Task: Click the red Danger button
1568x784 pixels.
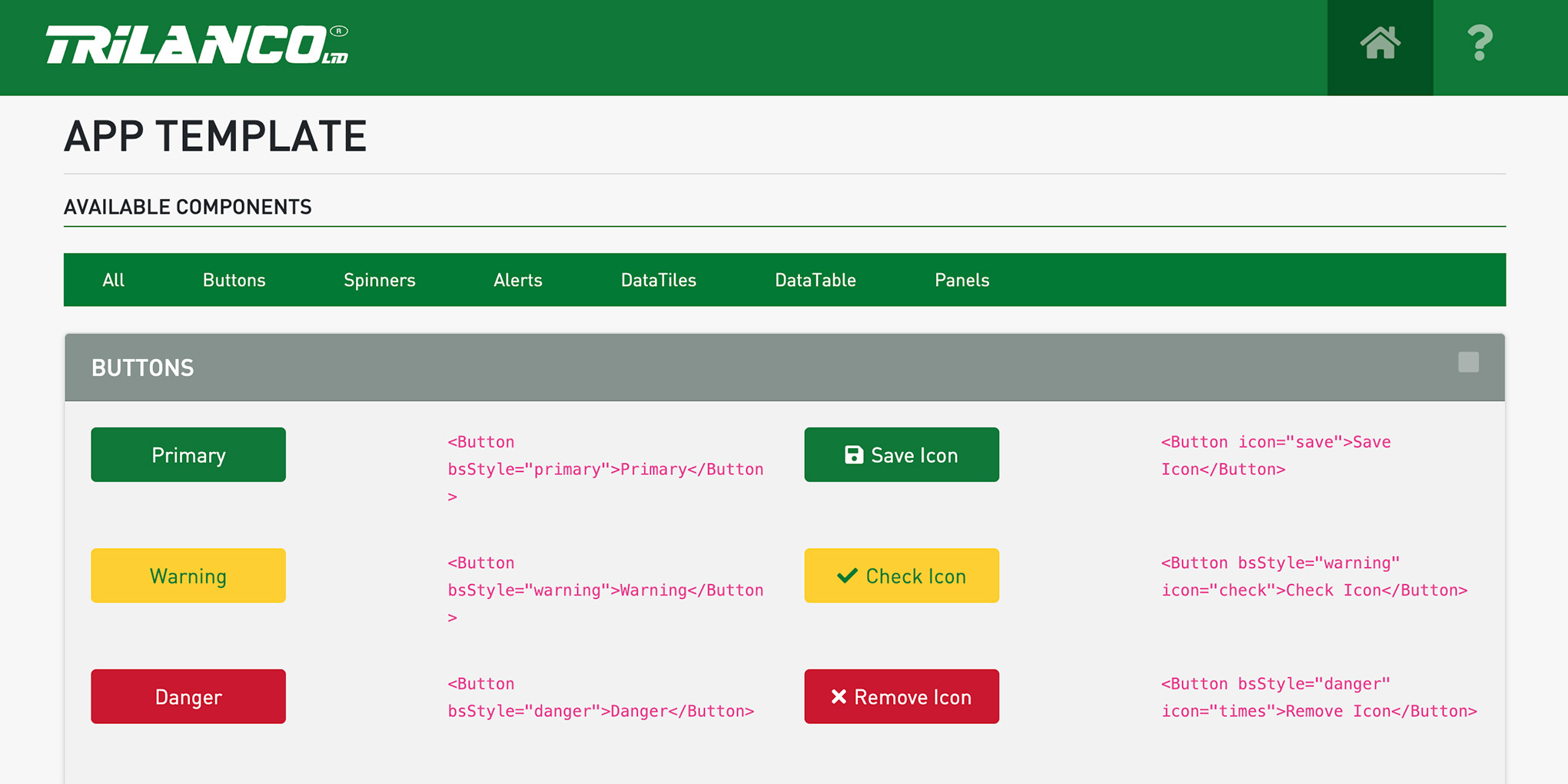Action: (188, 696)
